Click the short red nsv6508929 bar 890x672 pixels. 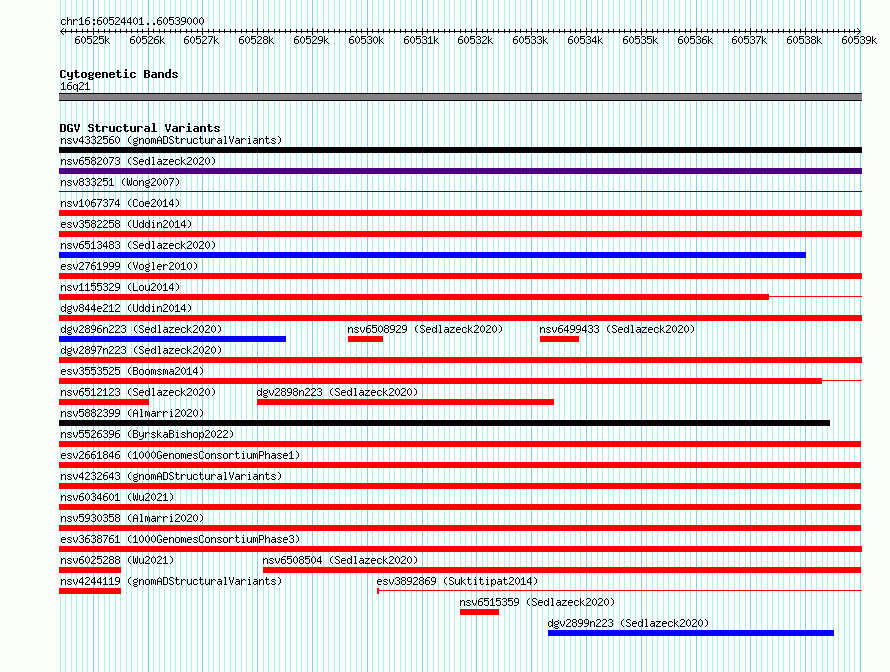point(366,339)
